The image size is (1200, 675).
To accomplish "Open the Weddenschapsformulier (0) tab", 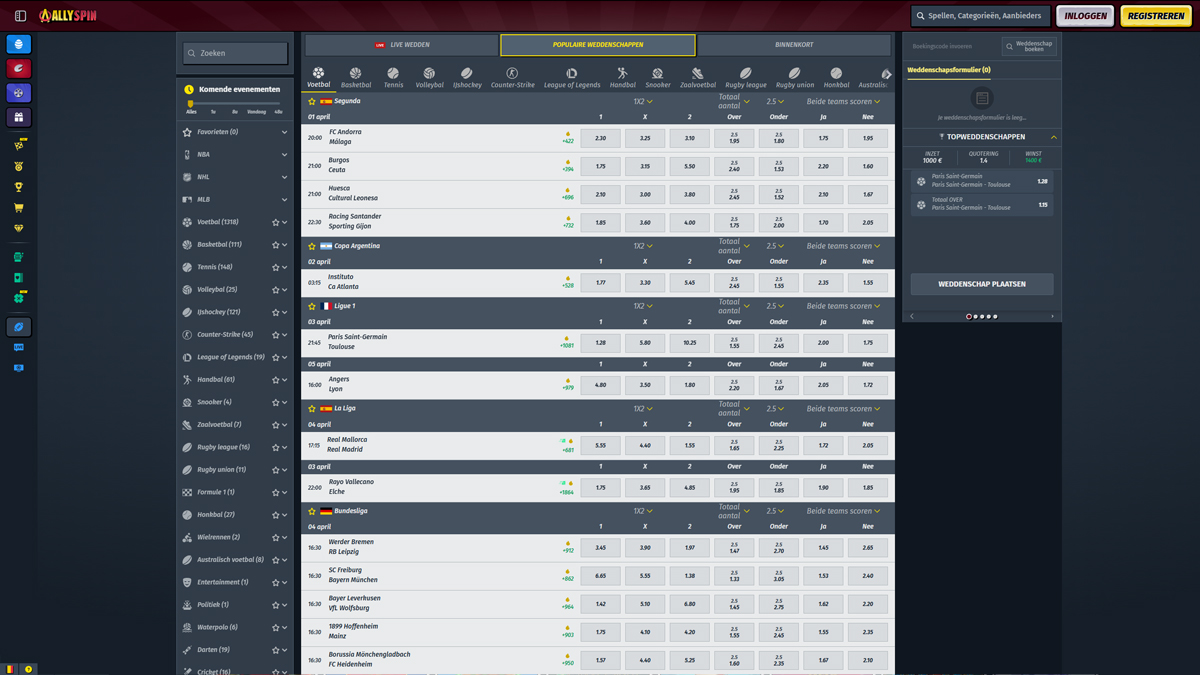I will coord(949,70).
